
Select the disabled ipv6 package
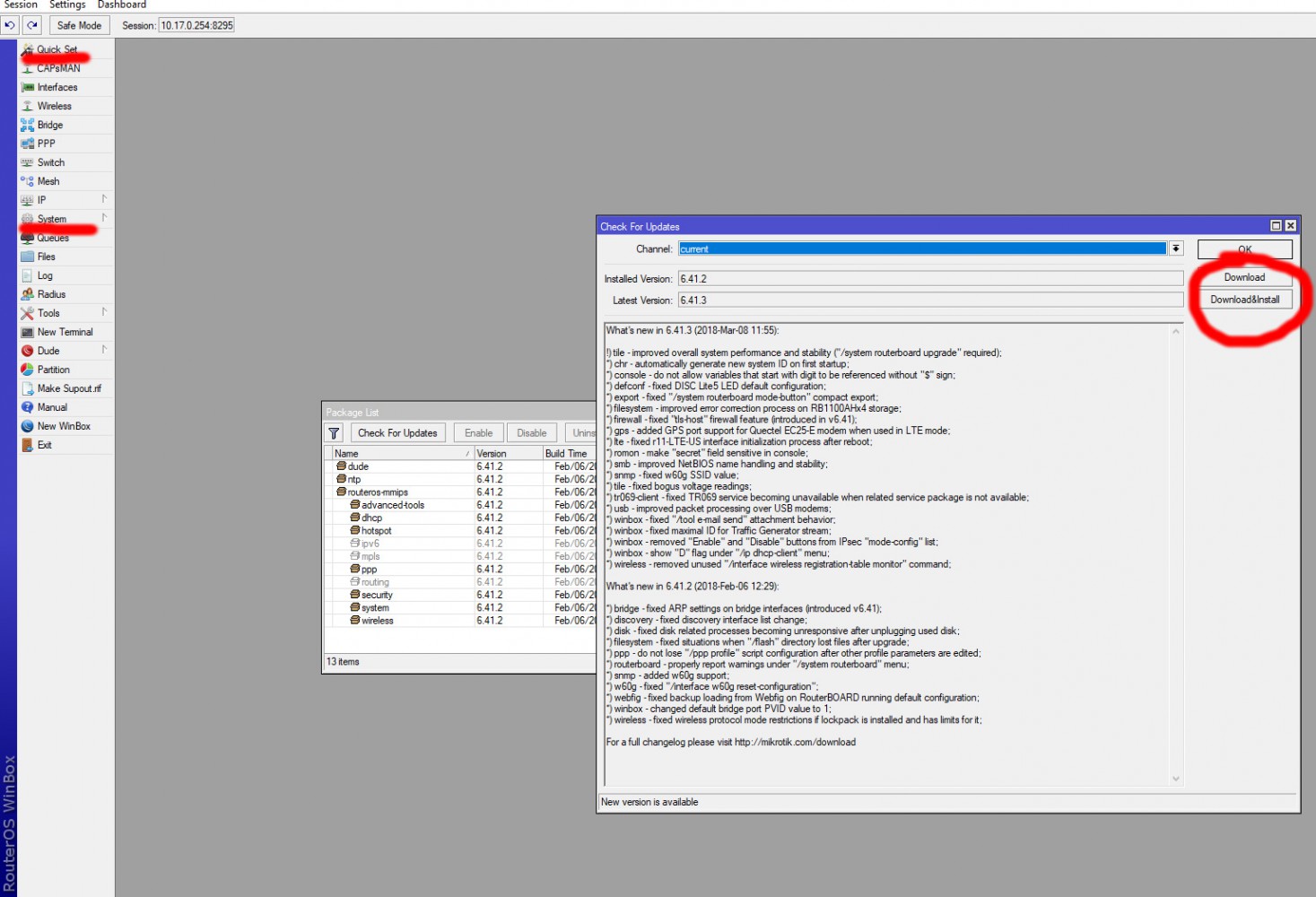pos(461,544)
